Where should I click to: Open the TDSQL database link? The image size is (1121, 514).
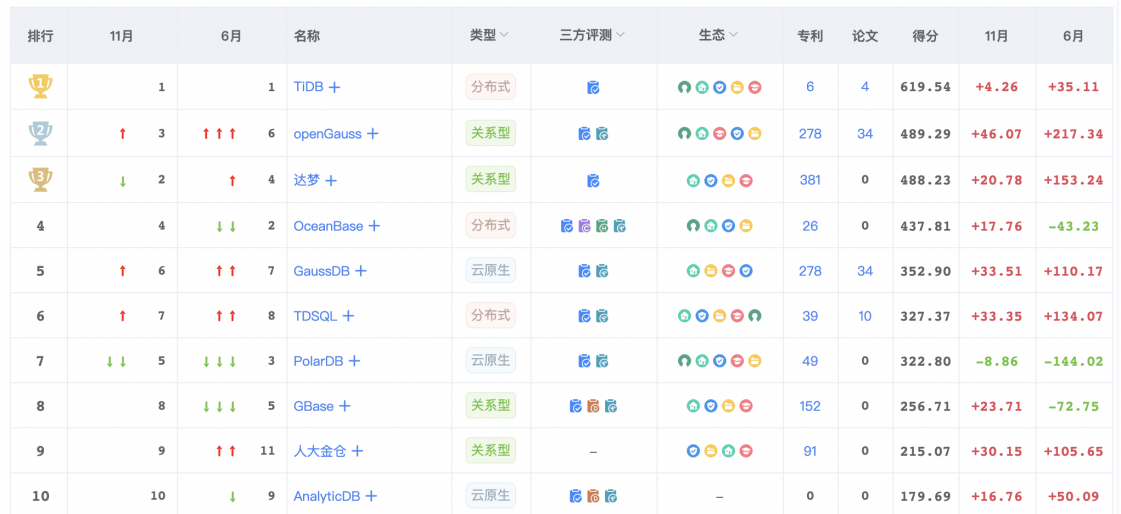(315, 315)
